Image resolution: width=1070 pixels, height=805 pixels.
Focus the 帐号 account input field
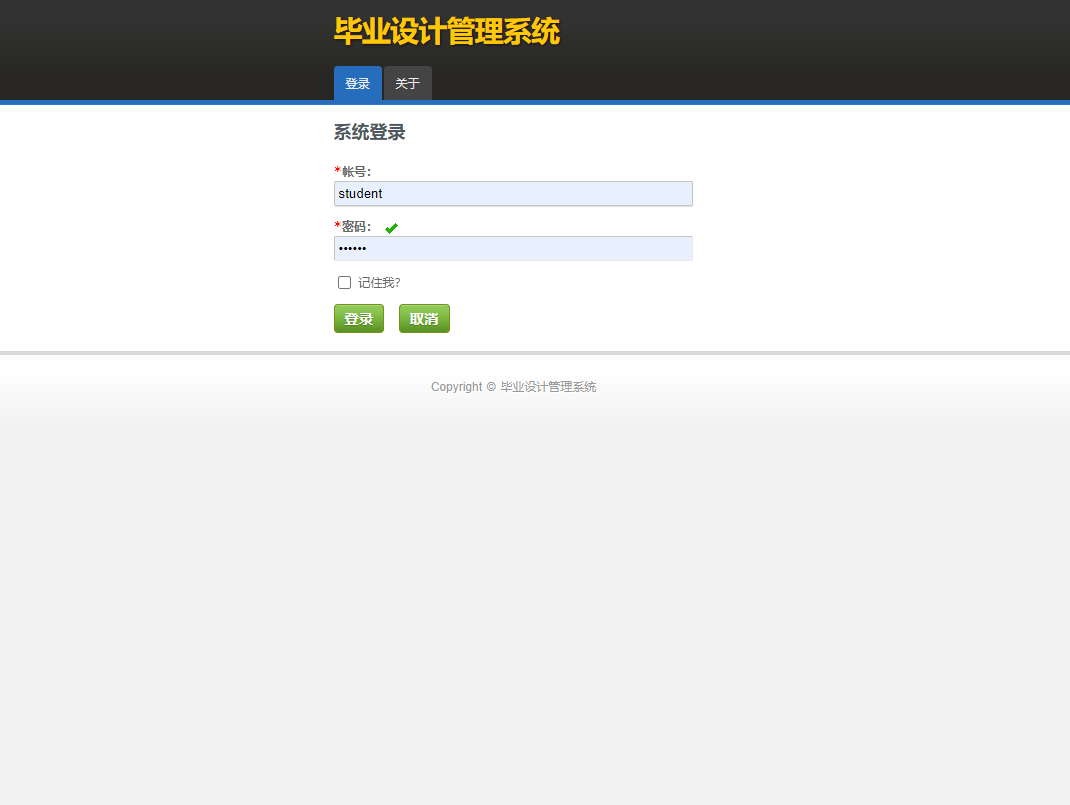pos(513,193)
